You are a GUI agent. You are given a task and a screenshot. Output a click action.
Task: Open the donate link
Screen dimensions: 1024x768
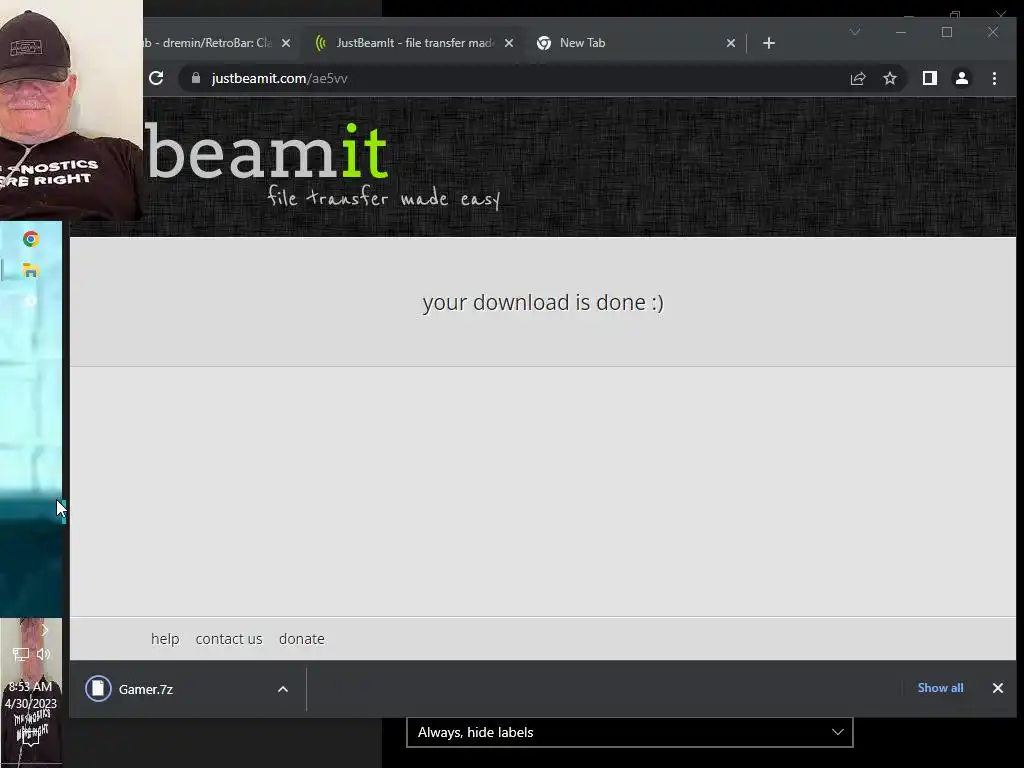click(302, 639)
